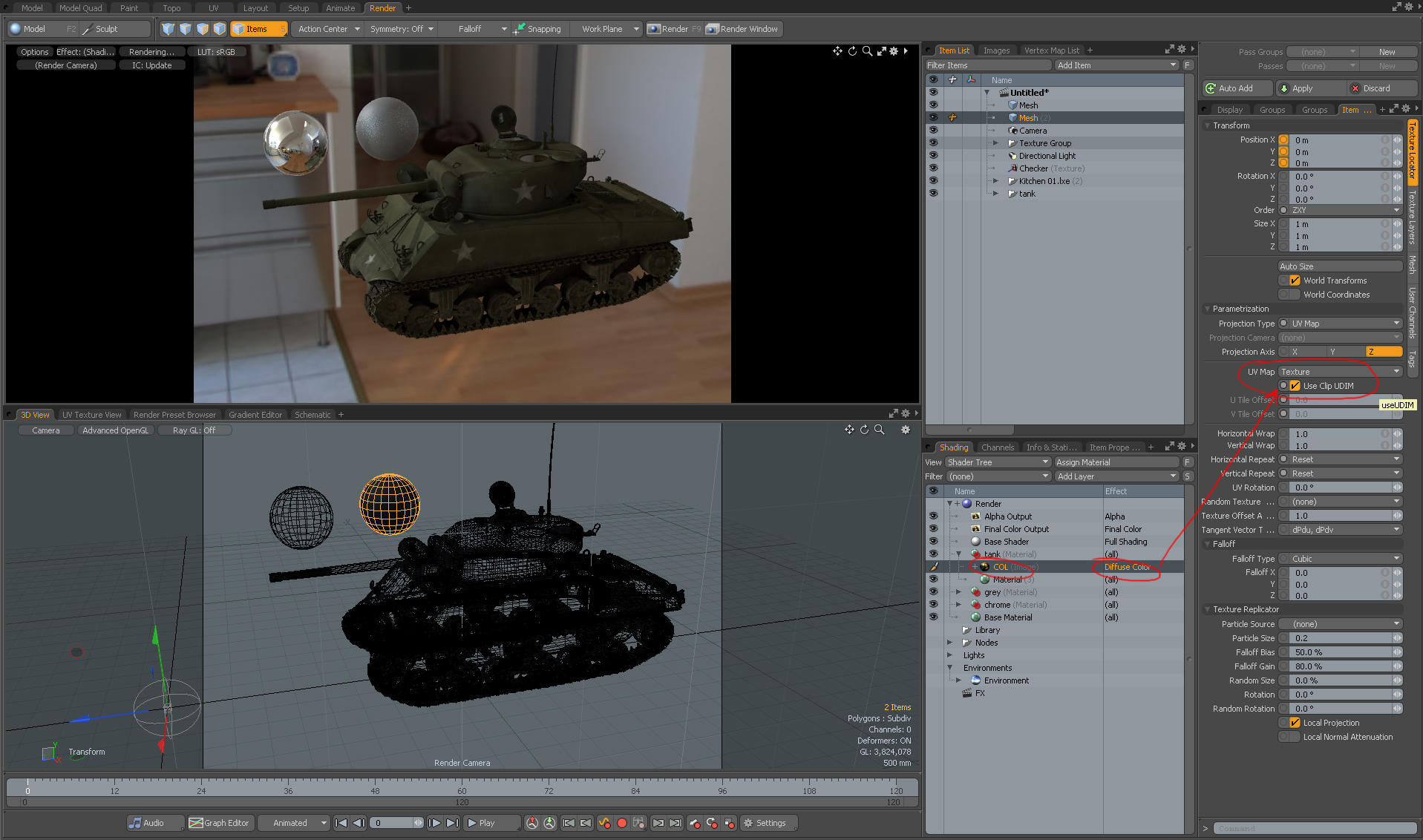Screen dimensions: 1423x840
Task: Go to last frame
Action: 451,823
